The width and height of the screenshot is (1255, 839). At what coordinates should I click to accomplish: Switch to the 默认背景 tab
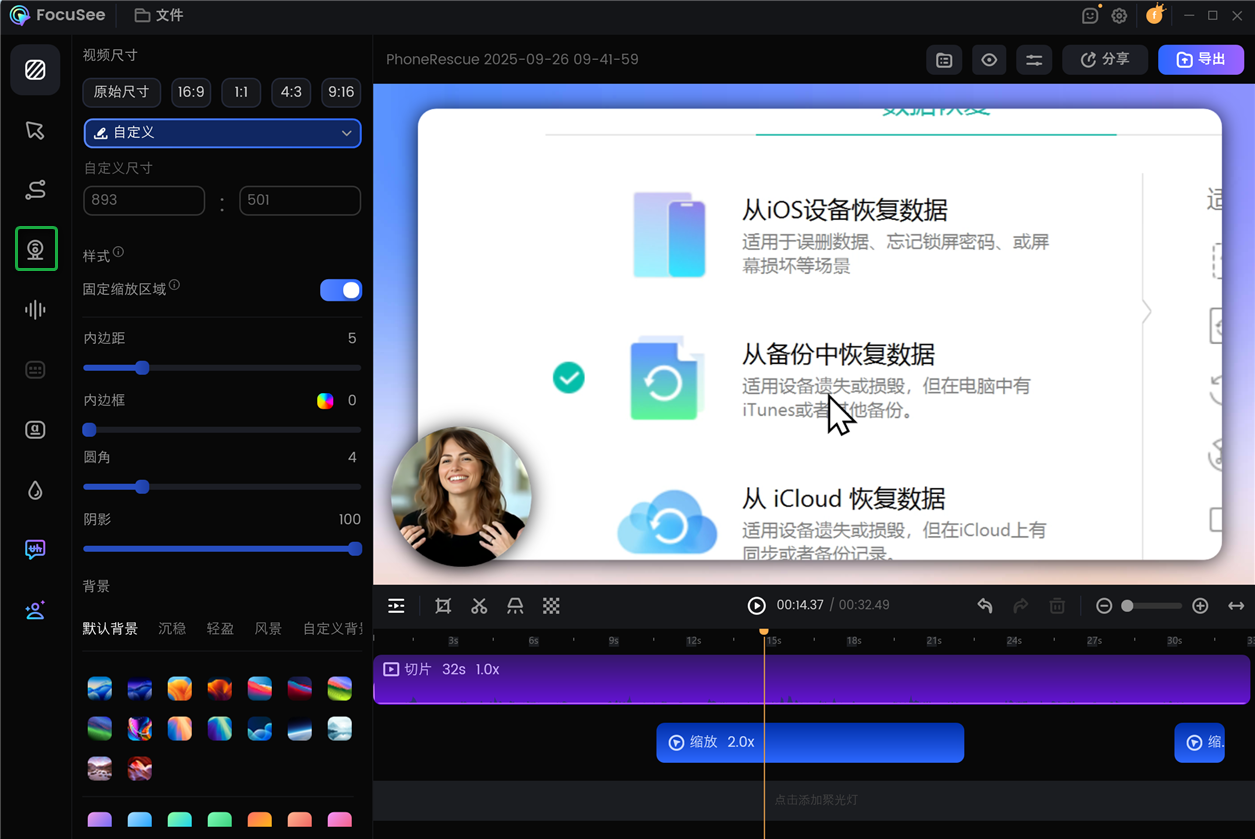click(x=110, y=629)
